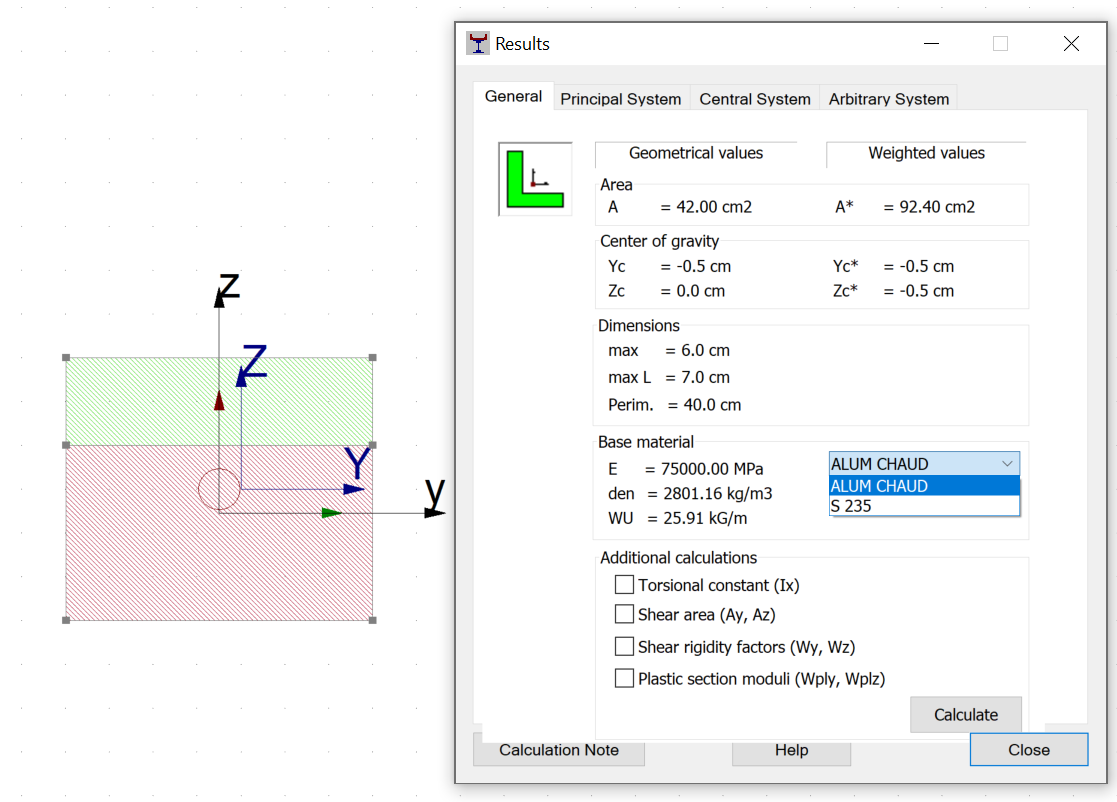Click the Calculate button
This screenshot has height=802, width=1117.
965,714
